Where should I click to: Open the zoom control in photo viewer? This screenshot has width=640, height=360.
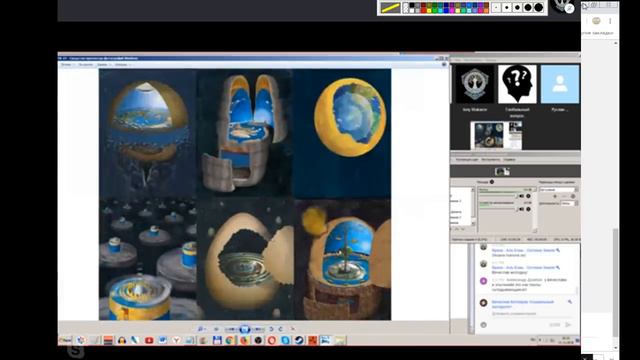point(201,329)
